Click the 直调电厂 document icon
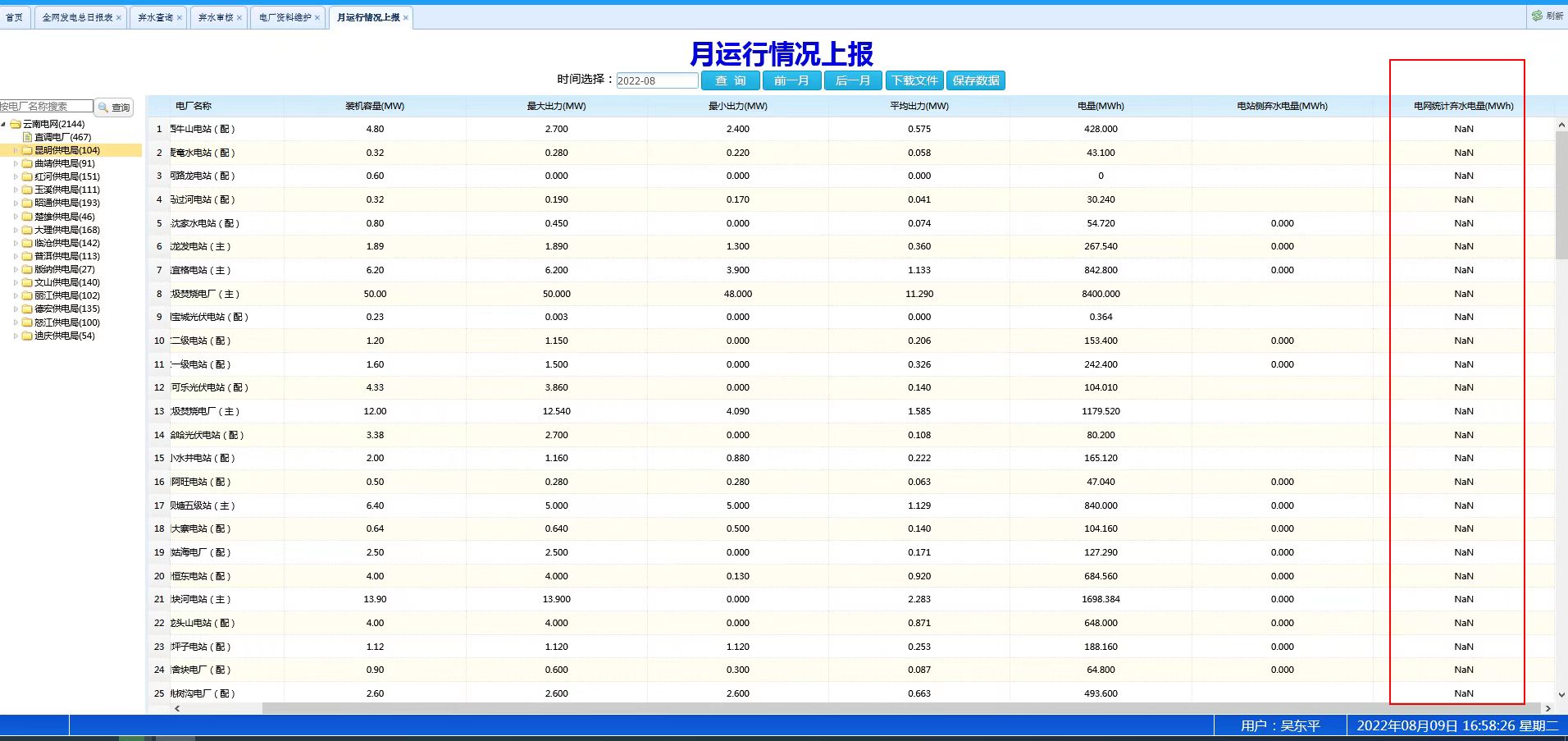This screenshot has width=1568, height=741. (x=27, y=137)
